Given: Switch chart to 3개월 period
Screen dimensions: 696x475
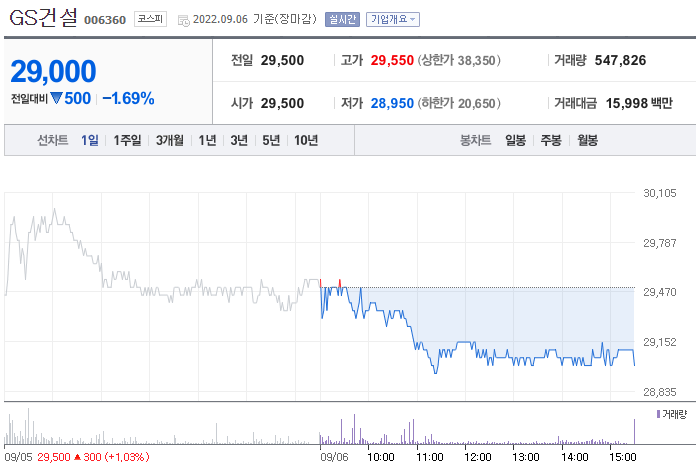Looking at the screenshot, I should click(170, 140).
